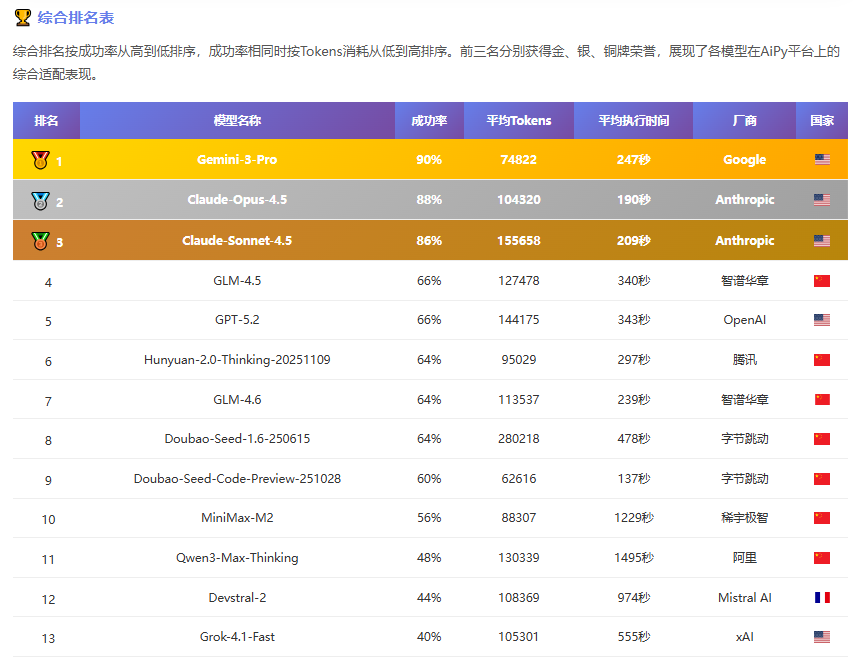The image size is (863, 670).
Task: Click the US flag in the Grok-4.1-Fast row
Action: coord(822,637)
